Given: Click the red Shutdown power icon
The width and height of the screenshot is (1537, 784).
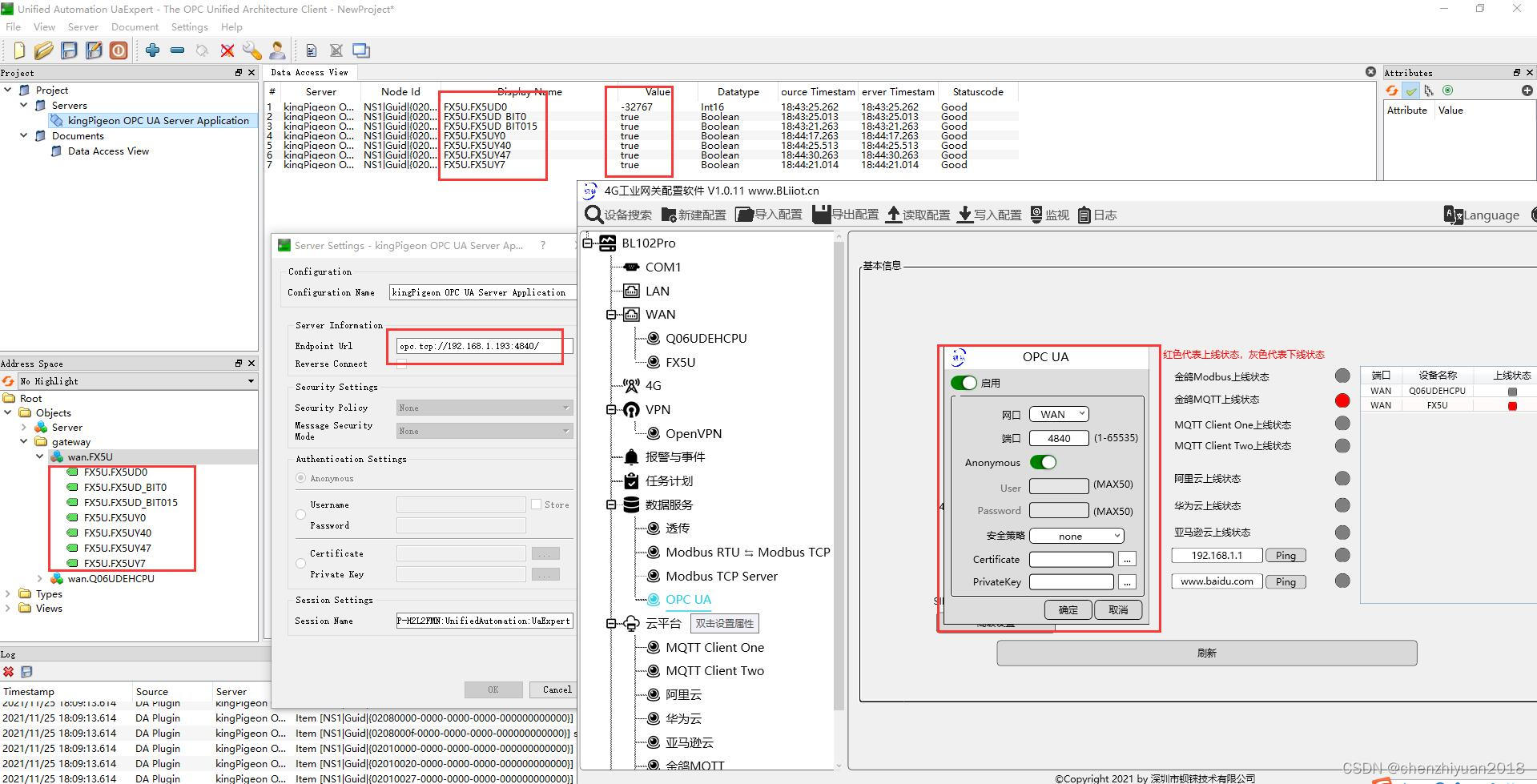Looking at the screenshot, I should pyautogui.click(x=119, y=50).
